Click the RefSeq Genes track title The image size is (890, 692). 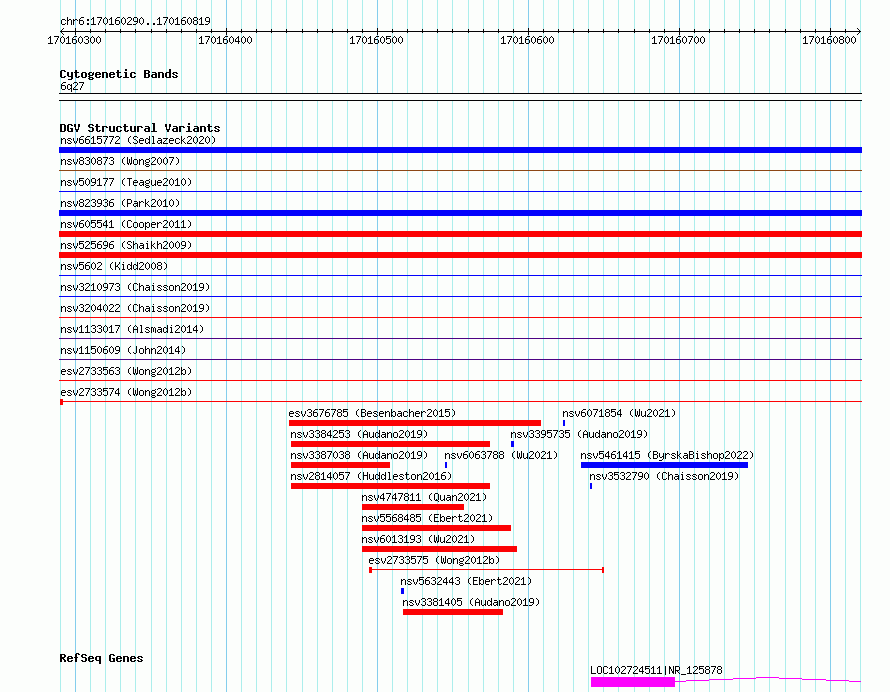(x=101, y=658)
